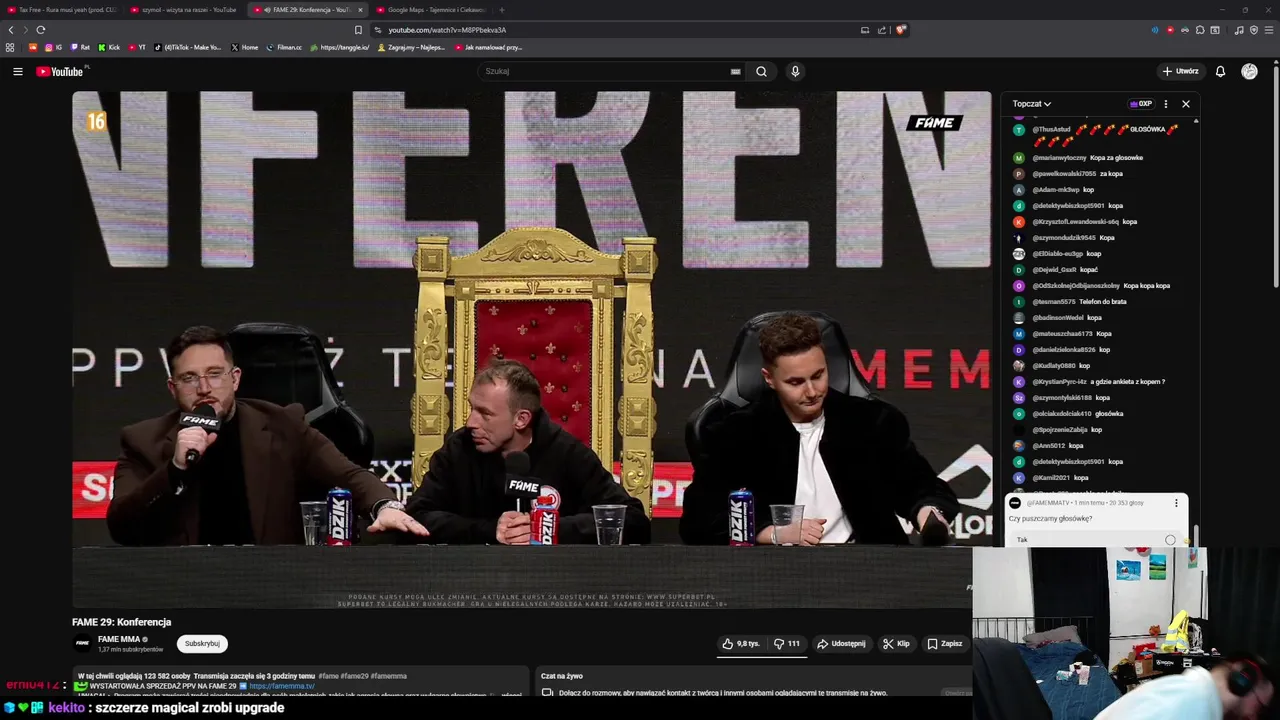Open chat user @KrystianPyrc-i4z

click(x=1060, y=382)
